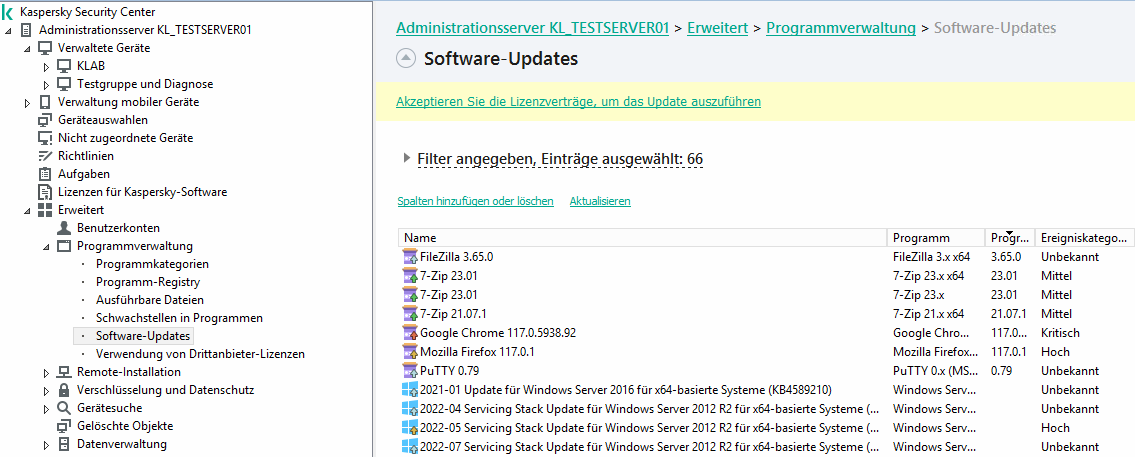Expand the Datenverwaltung node
Image resolution: width=1135 pixels, height=457 pixels.
pos(46,445)
